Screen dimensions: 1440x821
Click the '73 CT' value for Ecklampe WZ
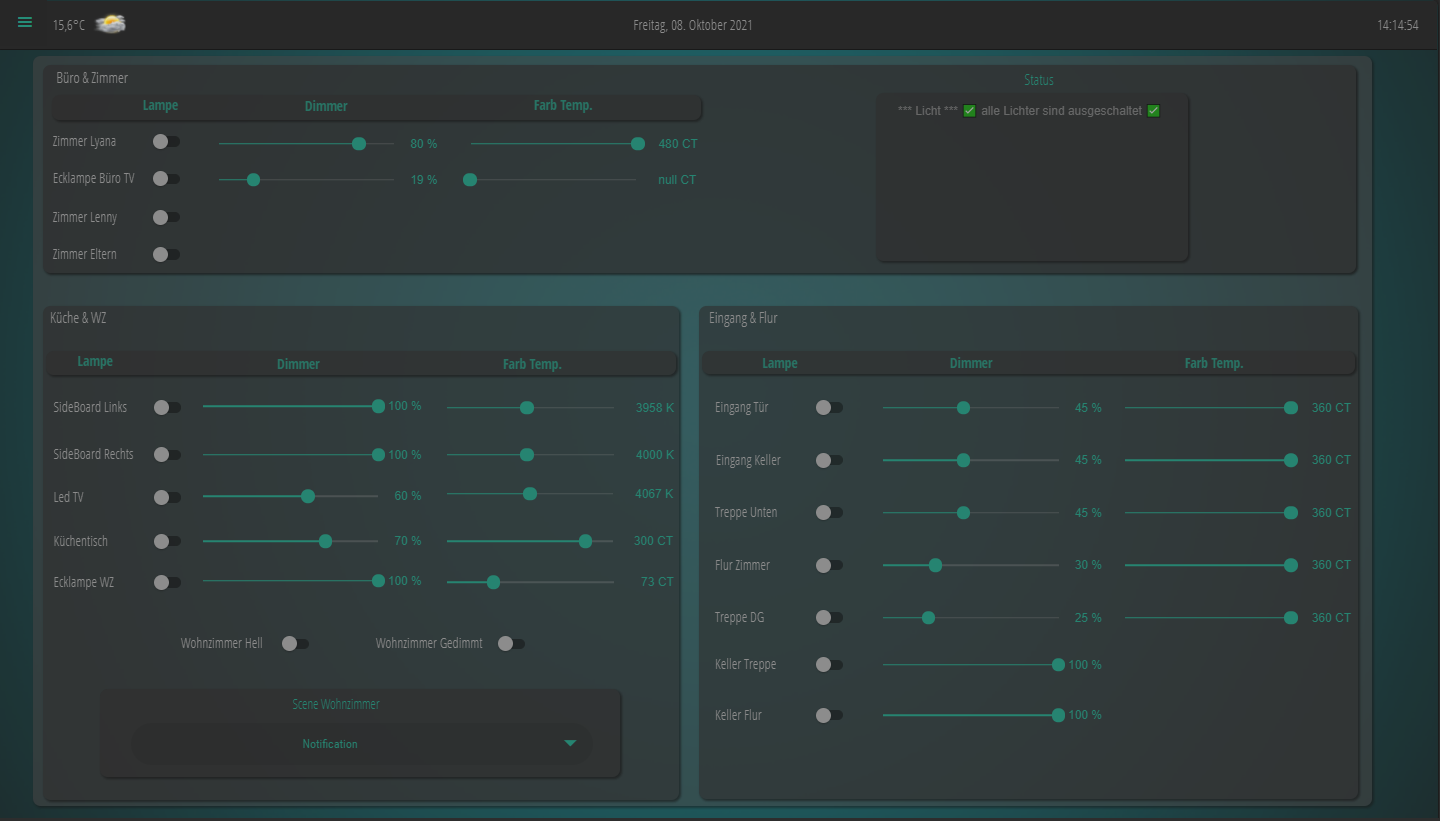(x=657, y=581)
